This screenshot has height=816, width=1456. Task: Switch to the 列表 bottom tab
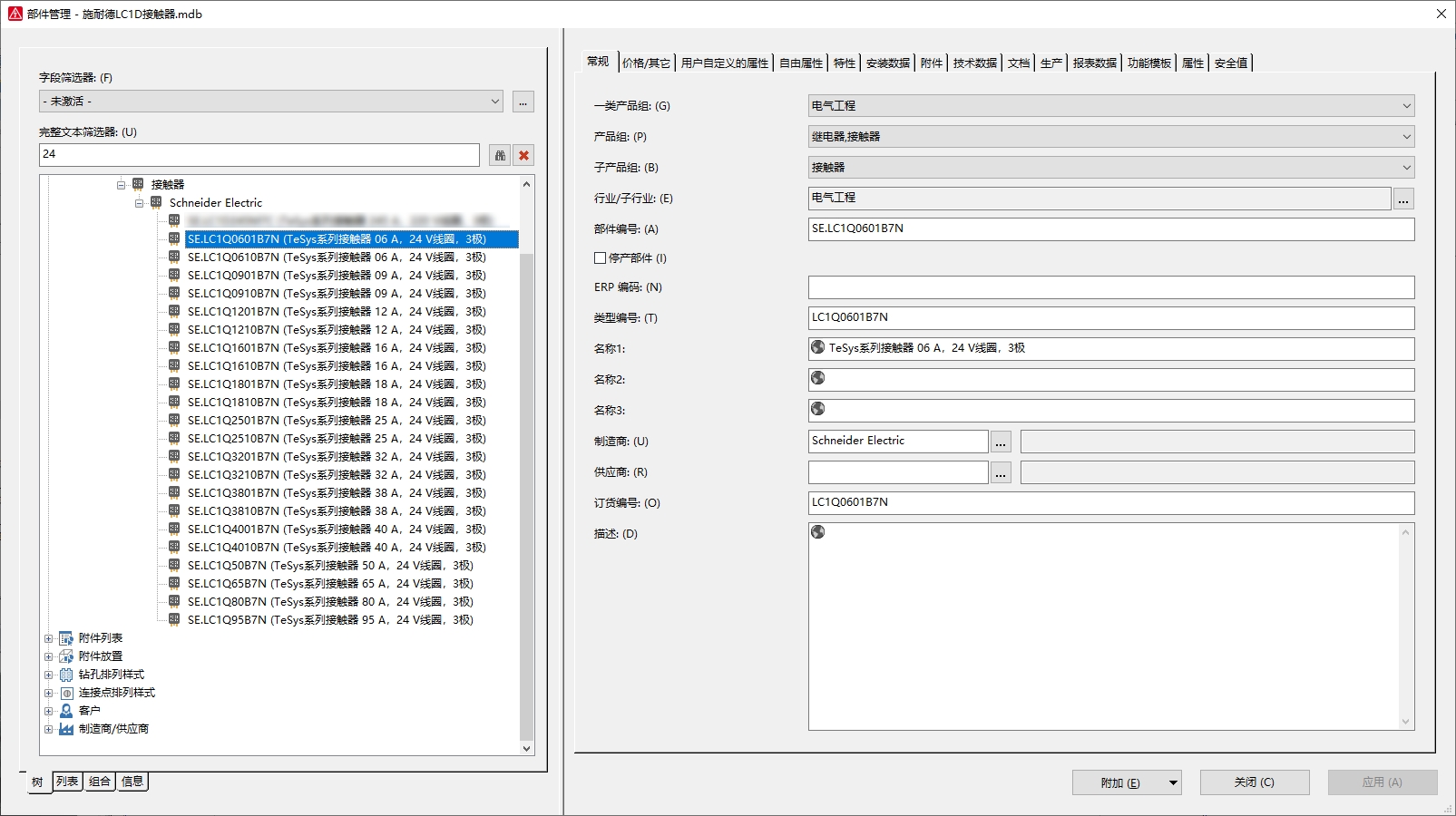tap(67, 782)
